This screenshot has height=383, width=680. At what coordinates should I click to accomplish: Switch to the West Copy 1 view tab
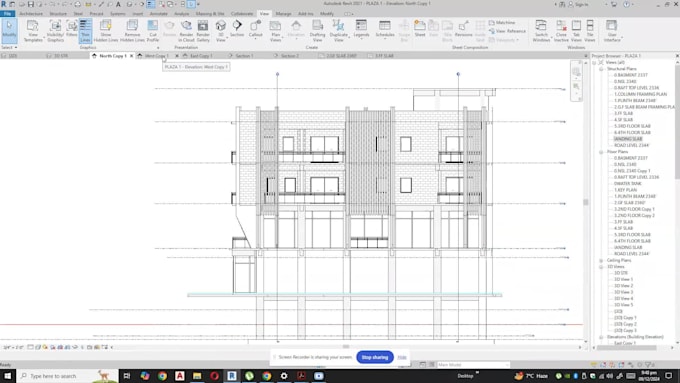click(x=156, y=56)
